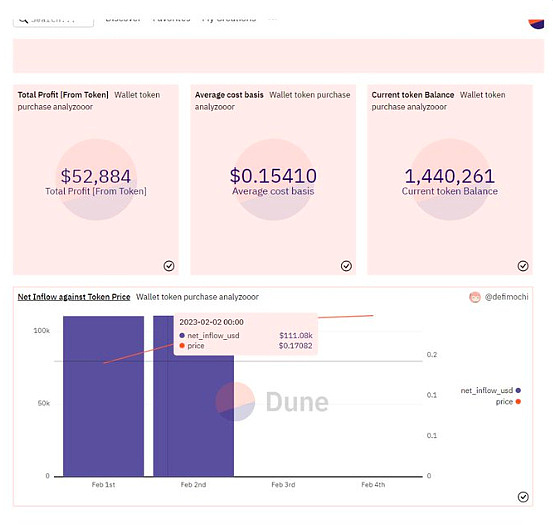Click the checkmark icon on Current token Balance card
The width and height of the screenshot is (553, 532).
pyautogui.click(x=523, y=266)
